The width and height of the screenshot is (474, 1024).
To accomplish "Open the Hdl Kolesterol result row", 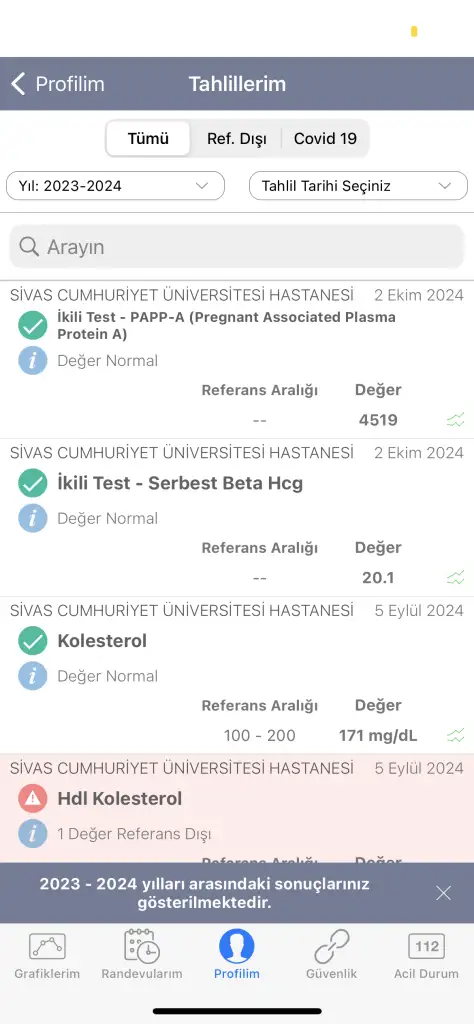I will pyautogui.click(x=237, y=808).
